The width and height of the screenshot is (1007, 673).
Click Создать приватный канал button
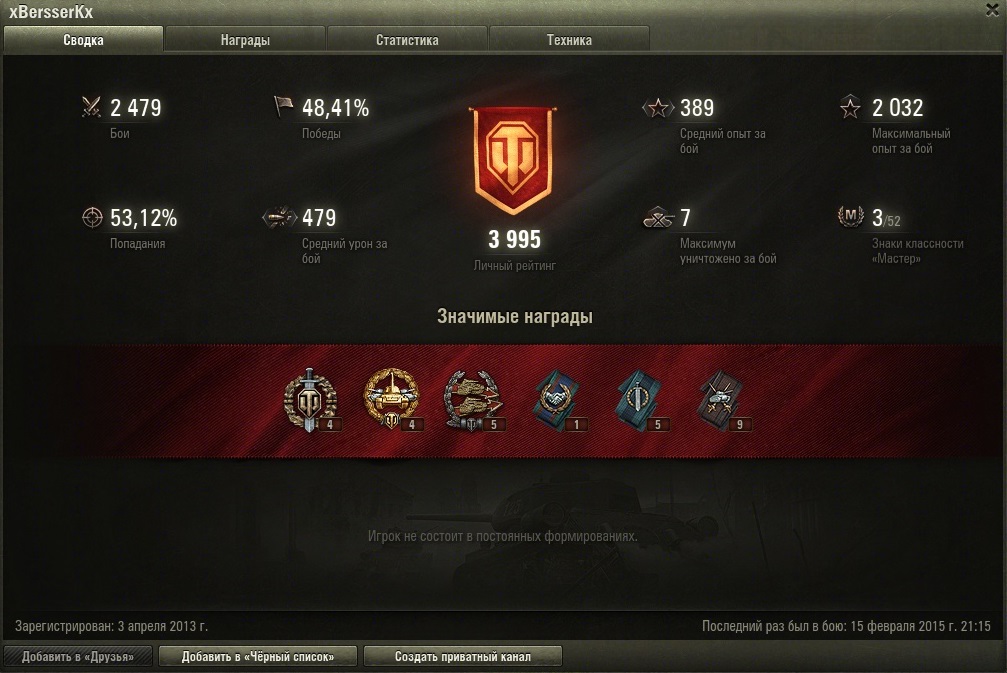point(462,656)
